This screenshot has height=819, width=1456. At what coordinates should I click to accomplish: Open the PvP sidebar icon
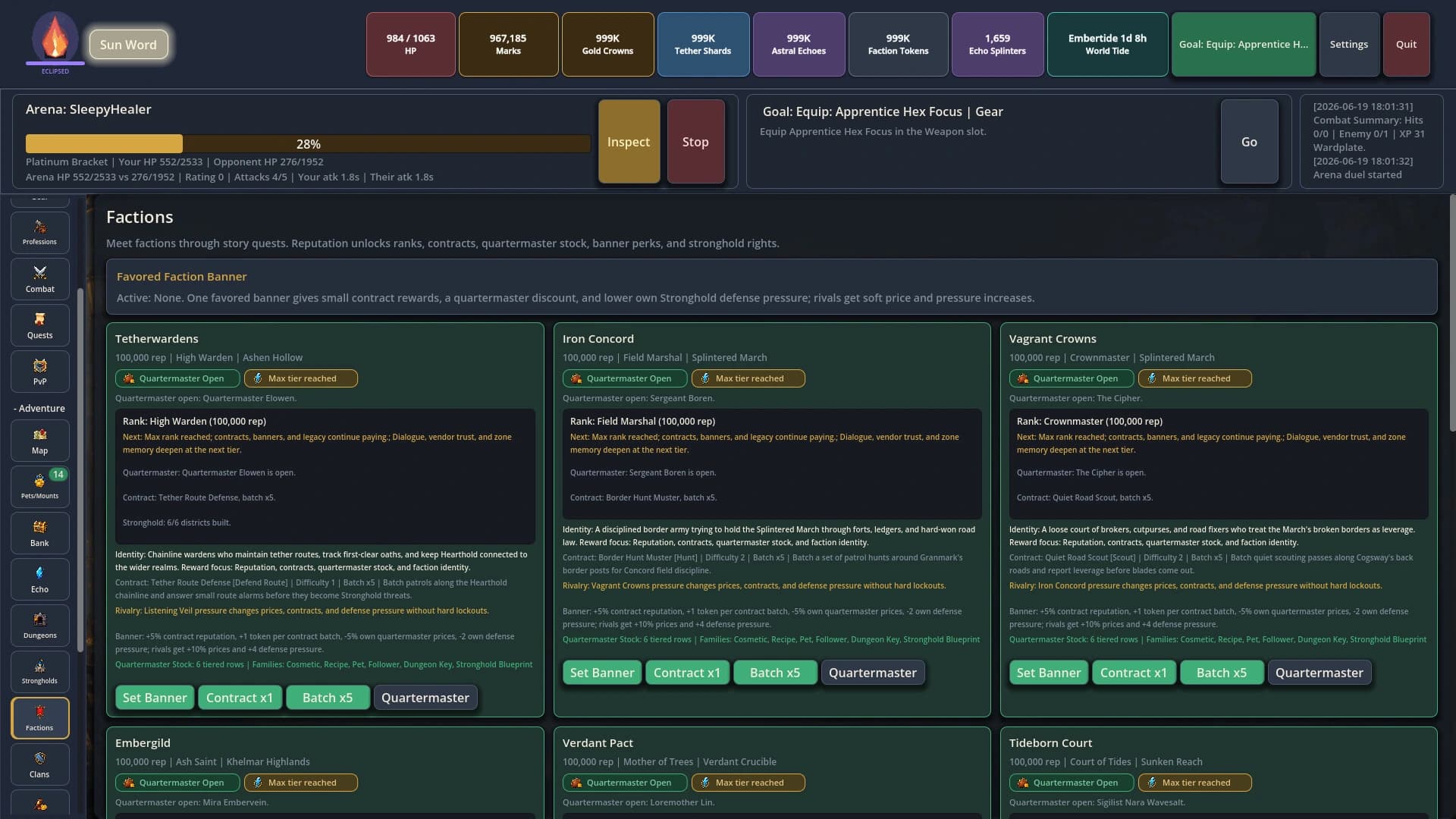39,372
